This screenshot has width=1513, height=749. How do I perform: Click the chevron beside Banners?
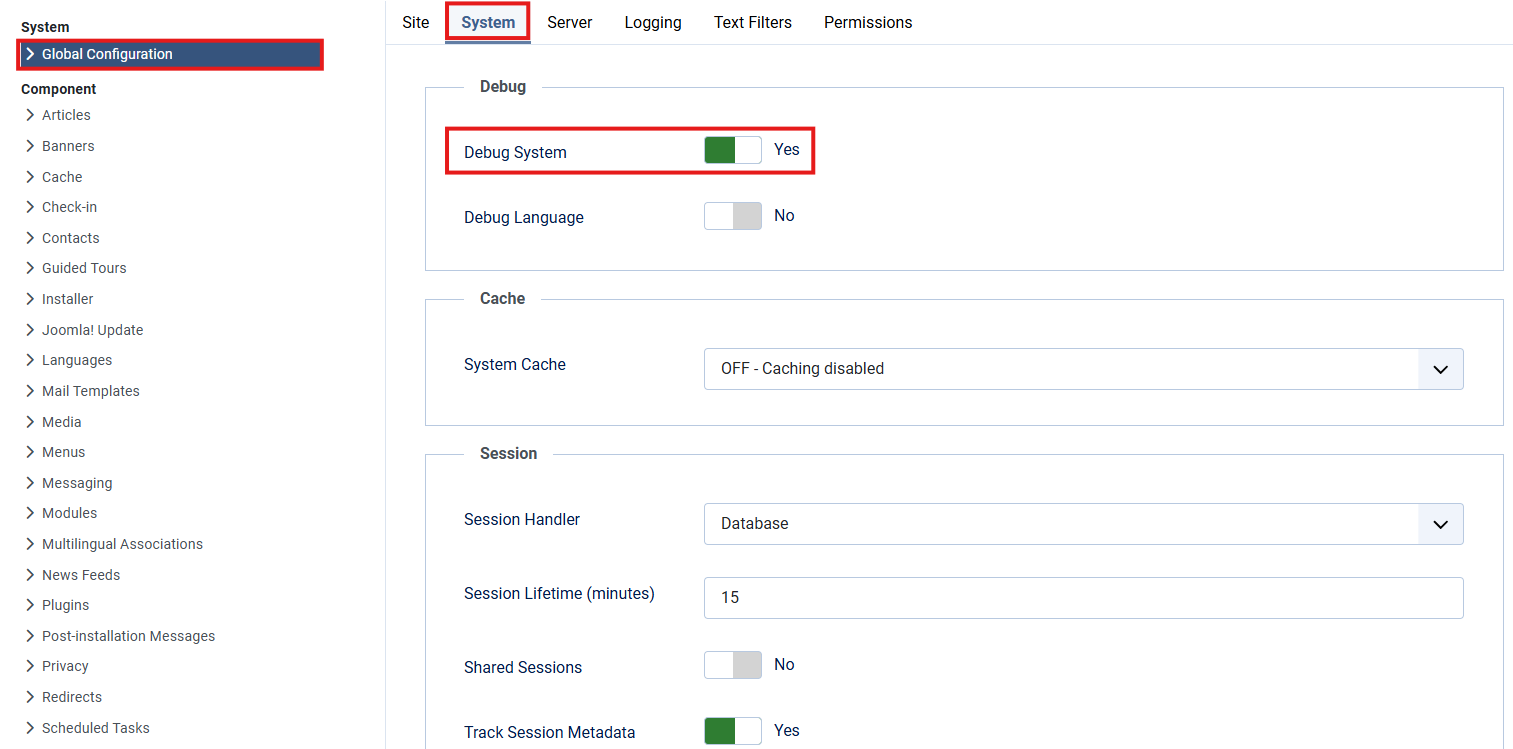(30, 146)
